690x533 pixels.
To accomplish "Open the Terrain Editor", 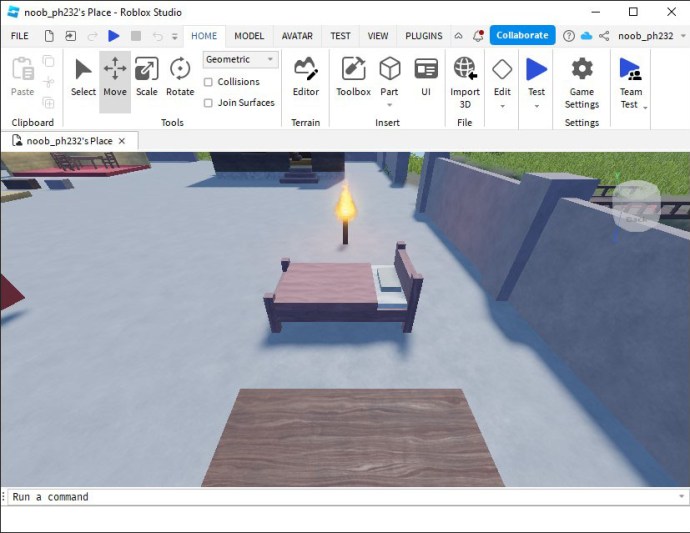I will (306, 77).
